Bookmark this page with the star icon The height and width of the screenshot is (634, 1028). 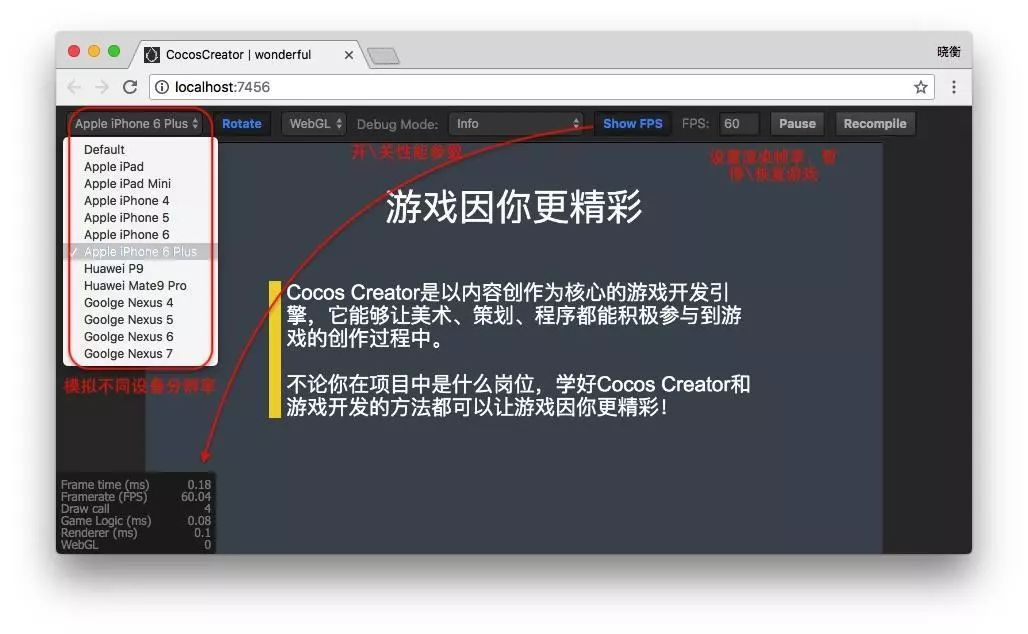pos(920,87)
